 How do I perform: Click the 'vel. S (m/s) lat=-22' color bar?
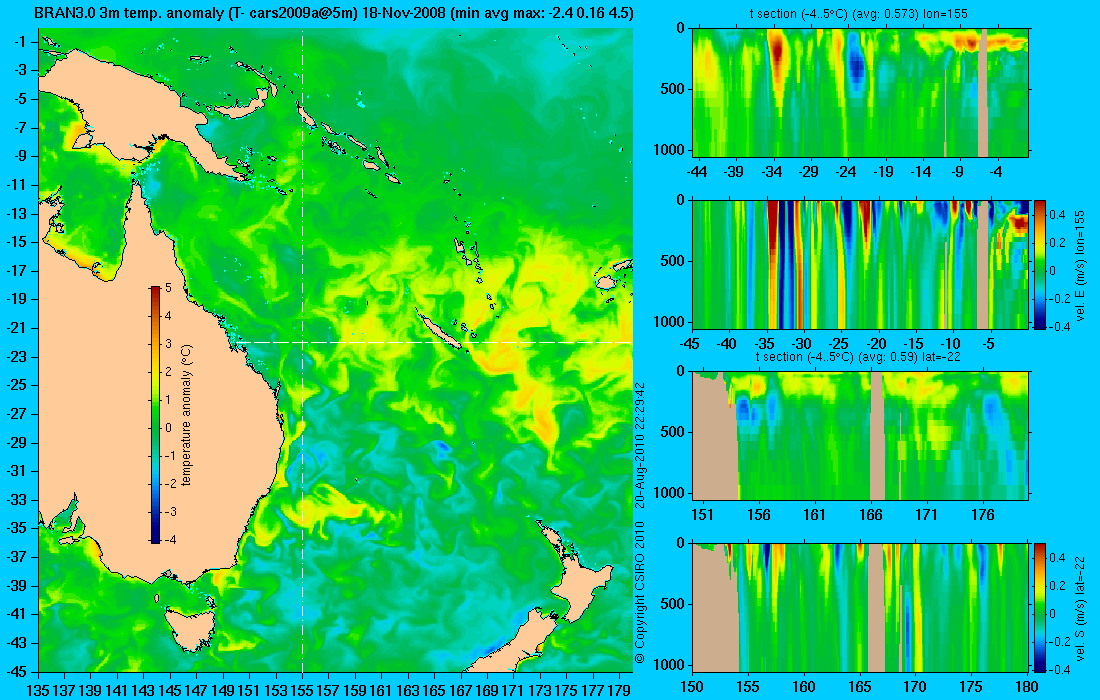[1040, 607]
